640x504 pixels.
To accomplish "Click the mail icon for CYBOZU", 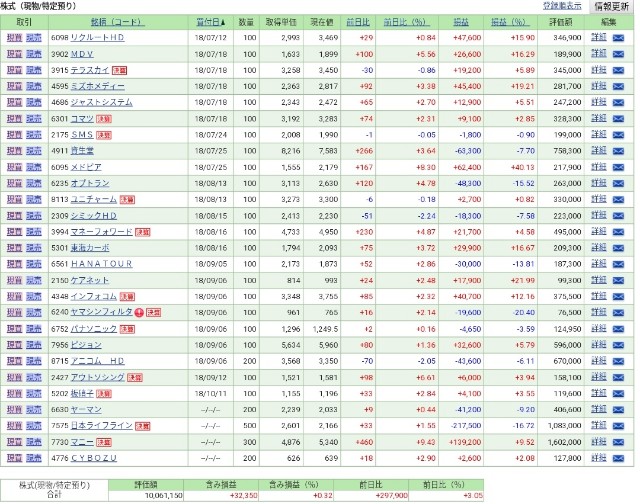I will [618, 458].
